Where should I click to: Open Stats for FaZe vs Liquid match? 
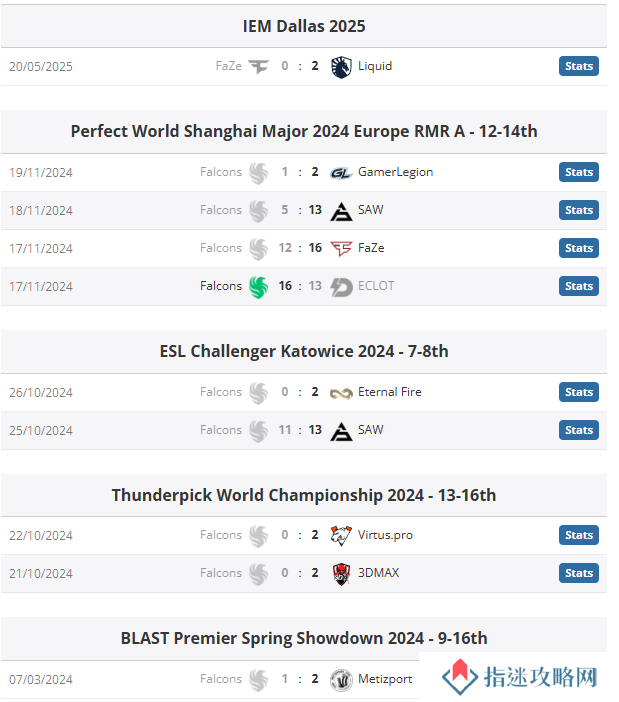[578, 66]
